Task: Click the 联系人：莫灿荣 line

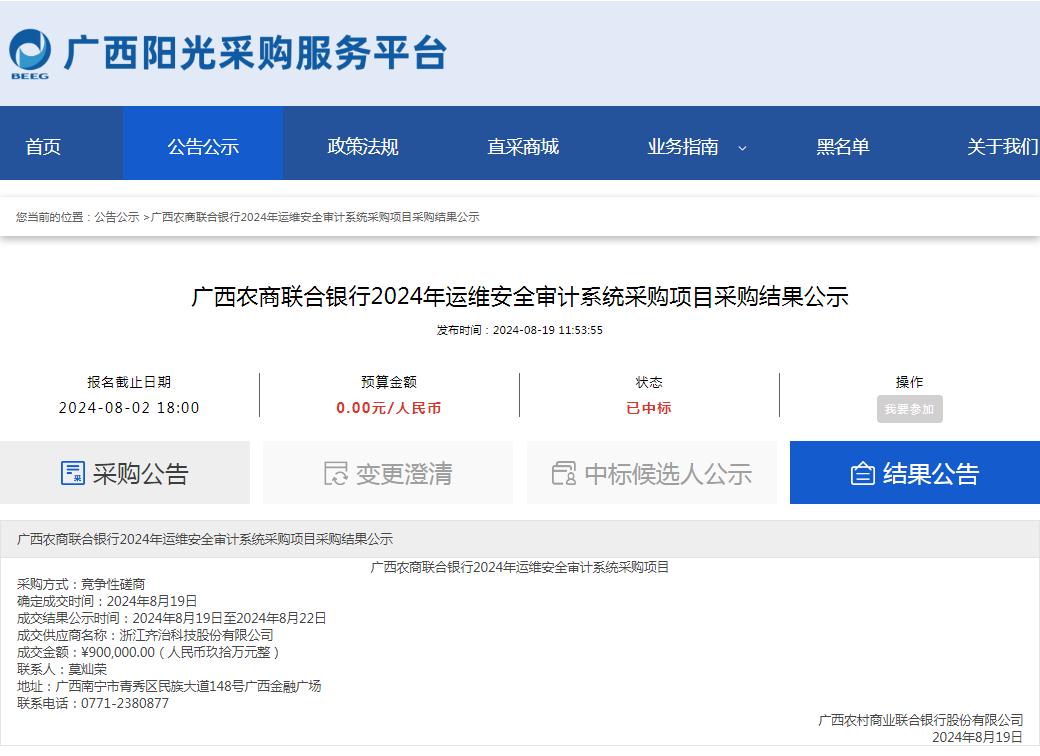Action: tap(62, 669)
